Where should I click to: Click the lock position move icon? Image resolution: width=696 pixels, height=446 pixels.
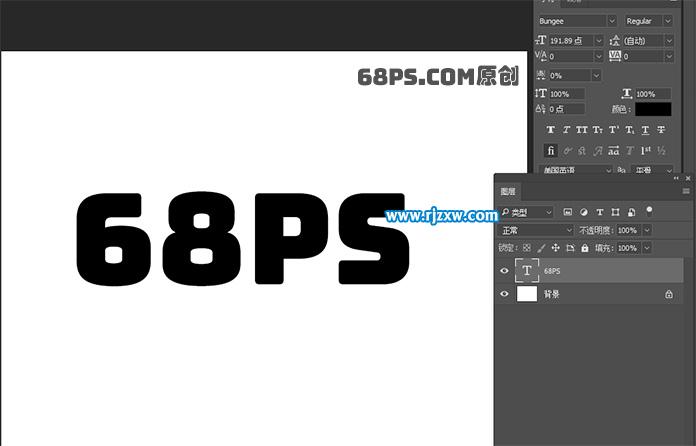(x=556, y=247)
